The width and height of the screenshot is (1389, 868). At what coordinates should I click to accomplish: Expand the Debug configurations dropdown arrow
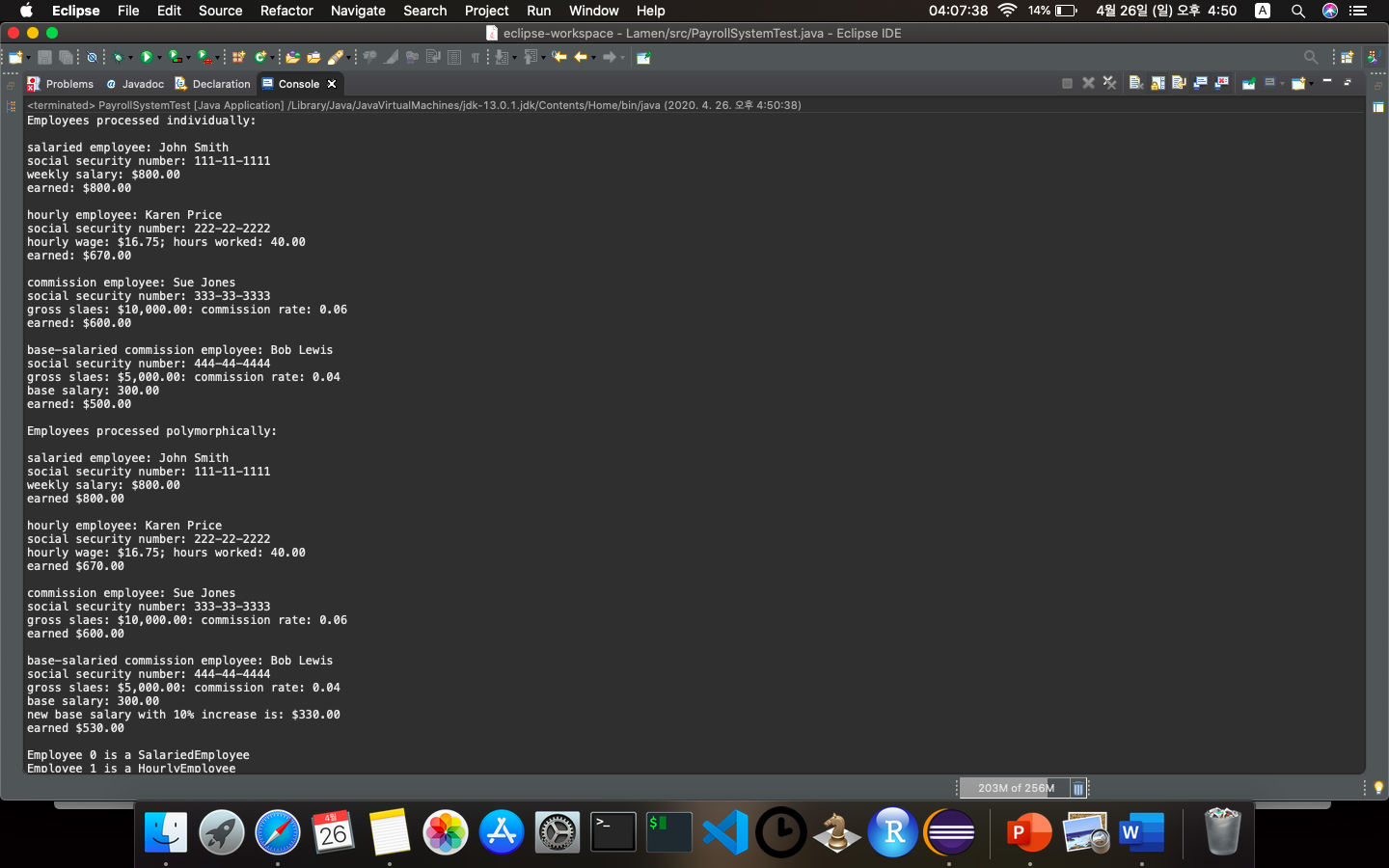130,58
